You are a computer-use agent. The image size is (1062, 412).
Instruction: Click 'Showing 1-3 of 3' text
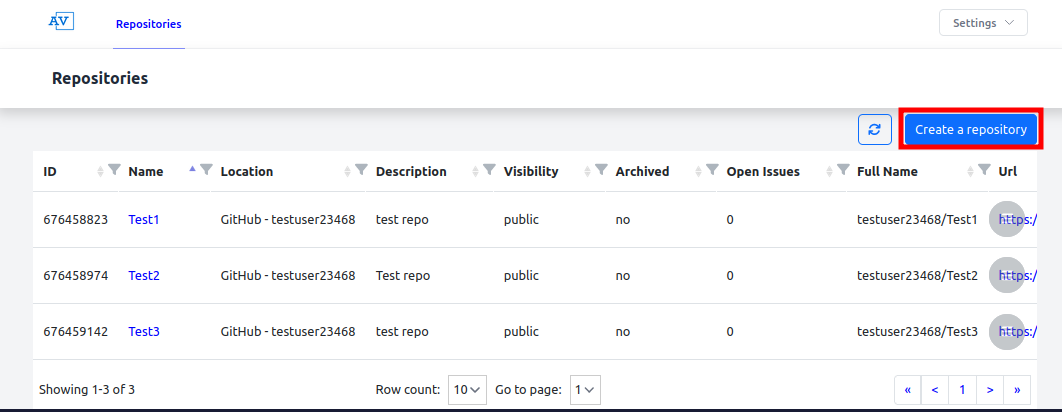point(87,390)
